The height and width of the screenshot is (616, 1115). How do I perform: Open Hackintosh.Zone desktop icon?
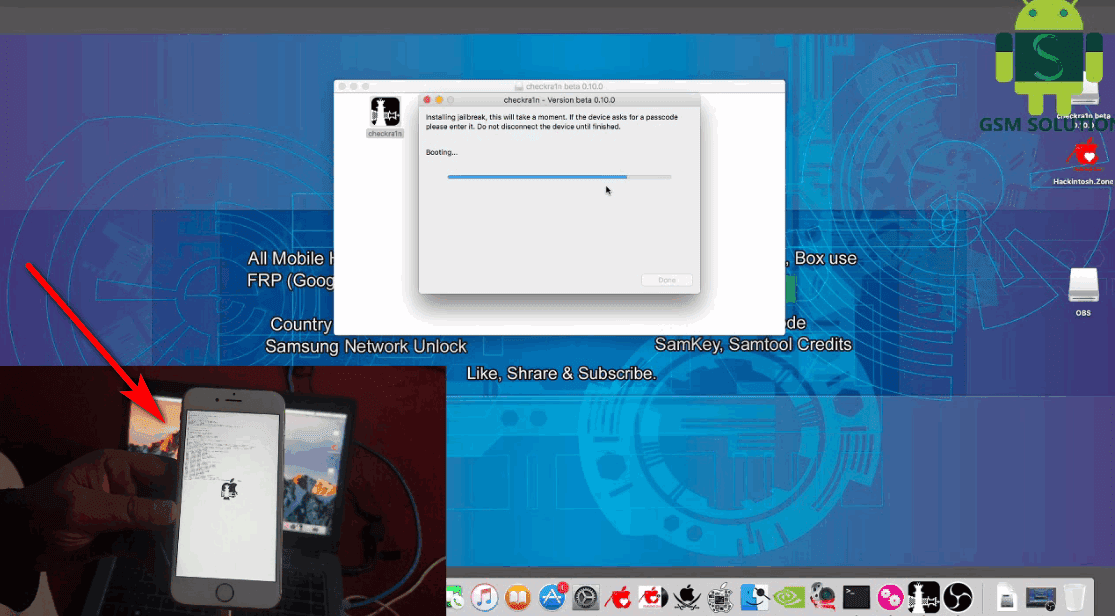[1085, 154]
